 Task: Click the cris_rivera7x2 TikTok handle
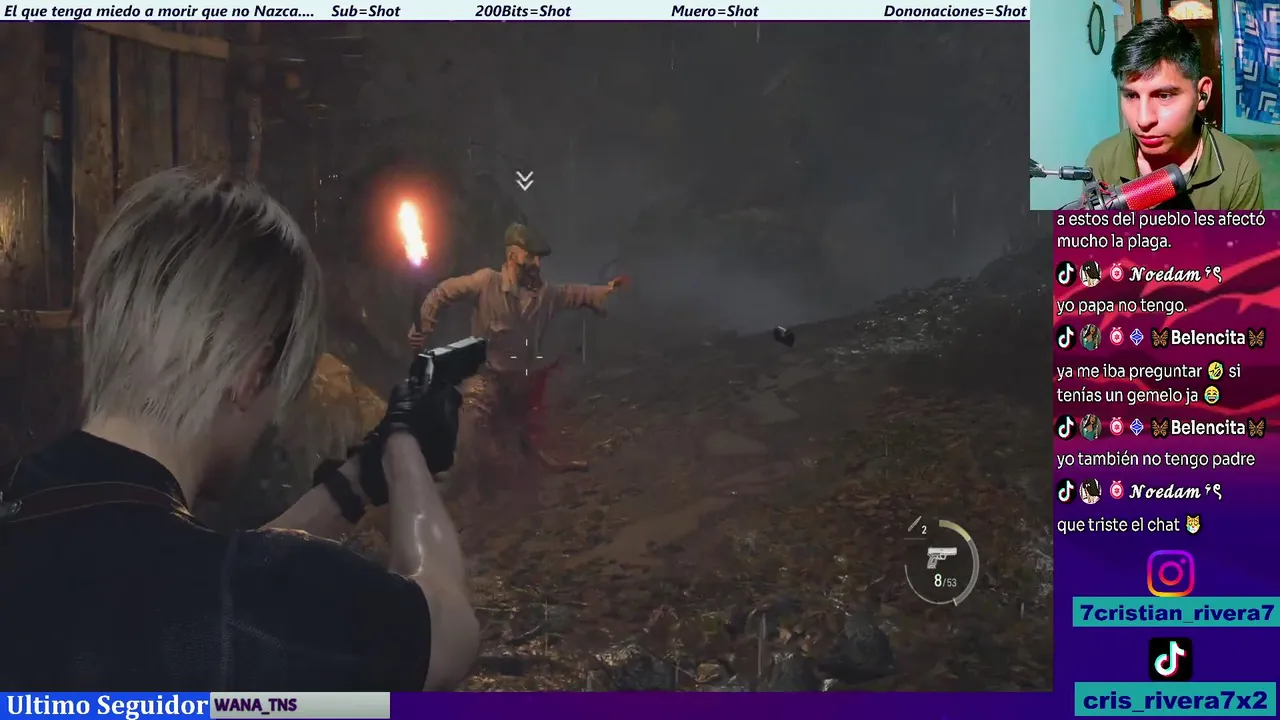pyautogui.click(x=1176, y=699)
